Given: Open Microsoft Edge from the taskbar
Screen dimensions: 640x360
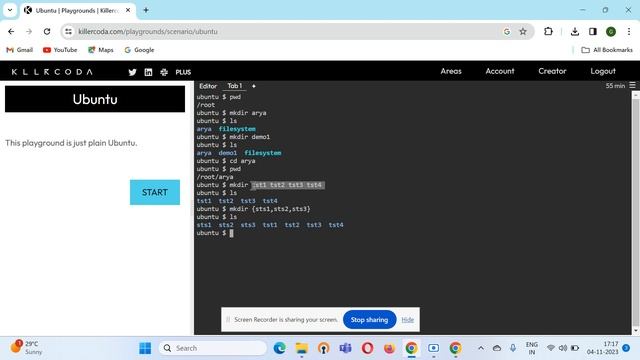Looking at the screenshot, I should click(280, 348).
